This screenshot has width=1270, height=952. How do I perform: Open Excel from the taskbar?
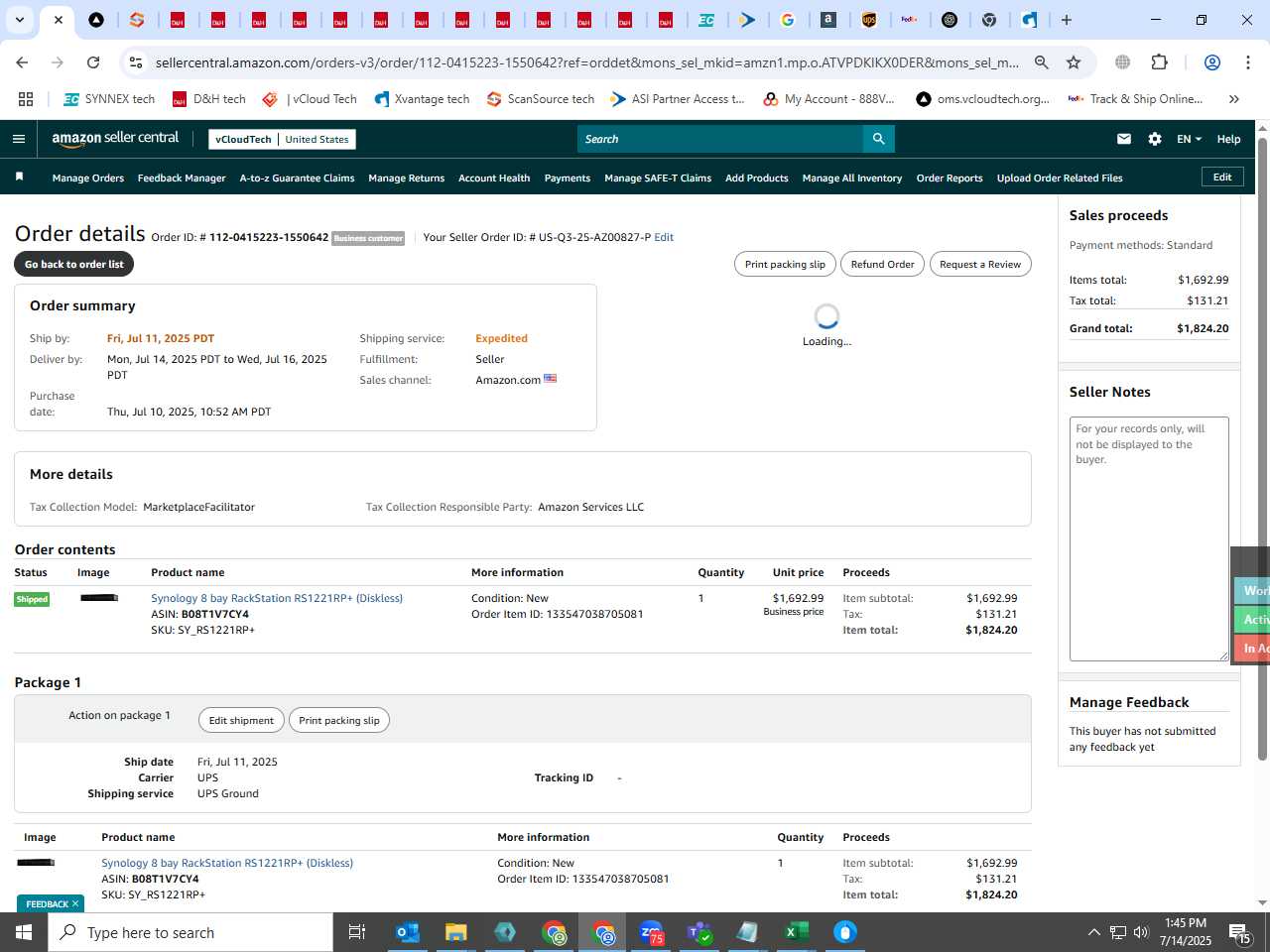(797, 932)
